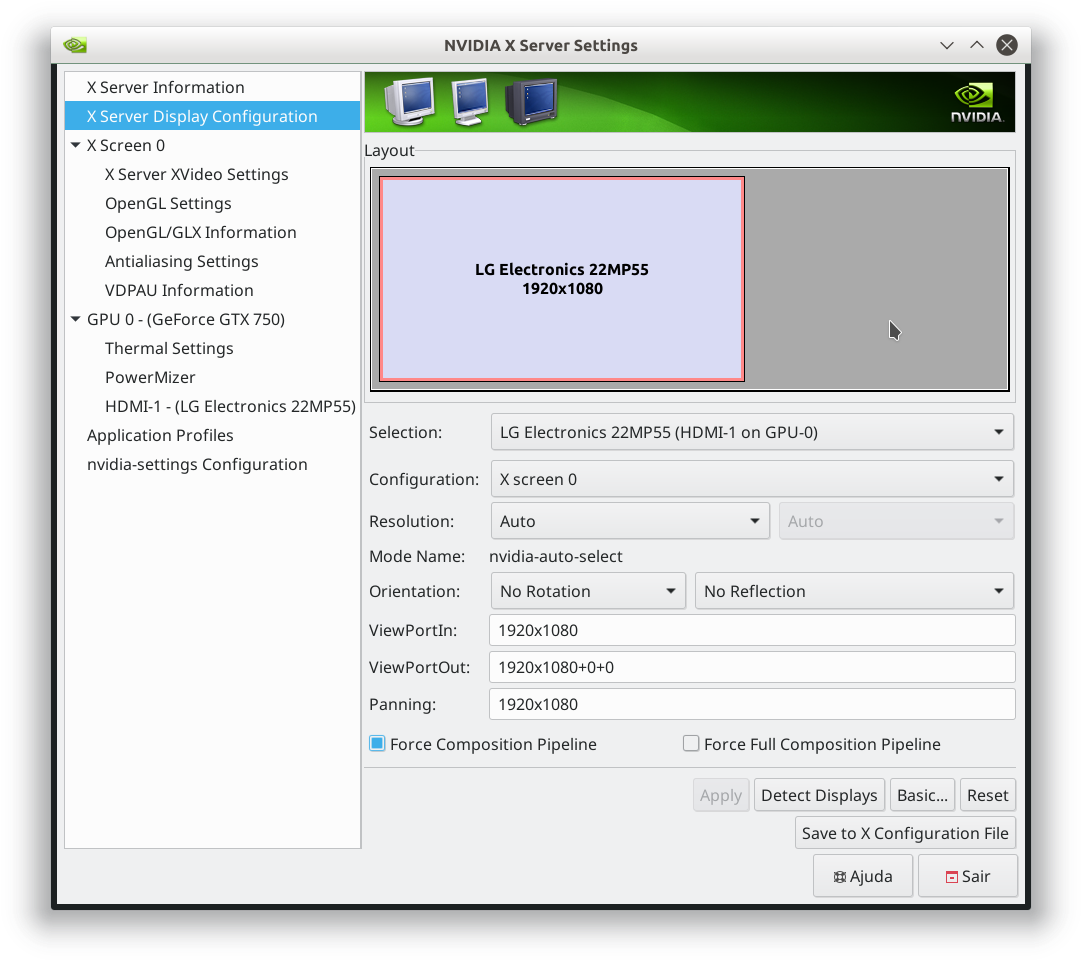Open the No Rotation orientation dropdown

point(588,591)
